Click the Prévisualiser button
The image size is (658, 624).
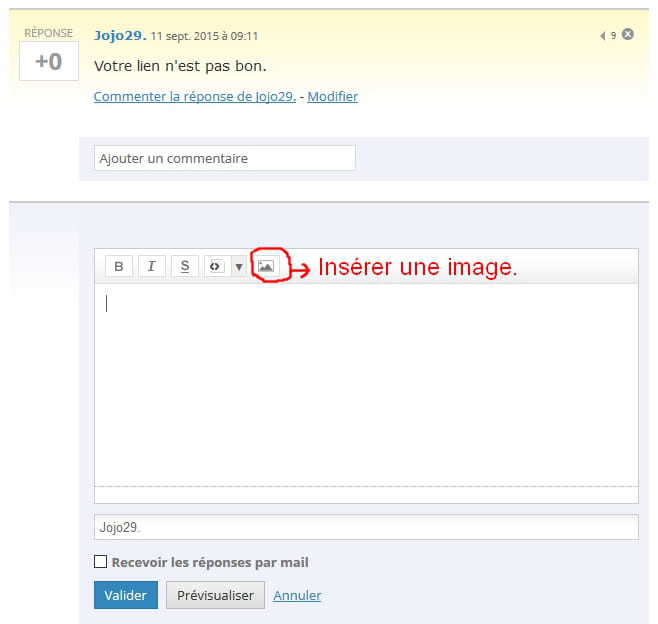215,595
